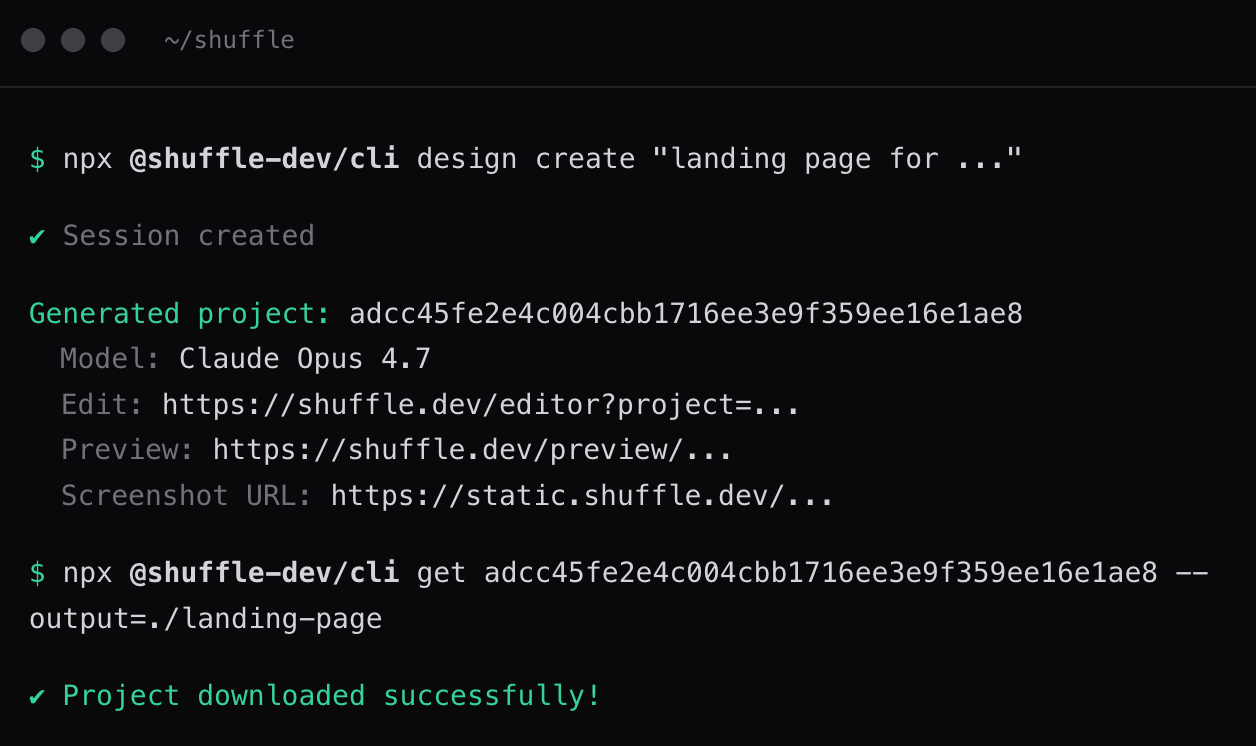Click the checkmark beside Session created
1256x746 pixels.
click(x=37, y=237)
